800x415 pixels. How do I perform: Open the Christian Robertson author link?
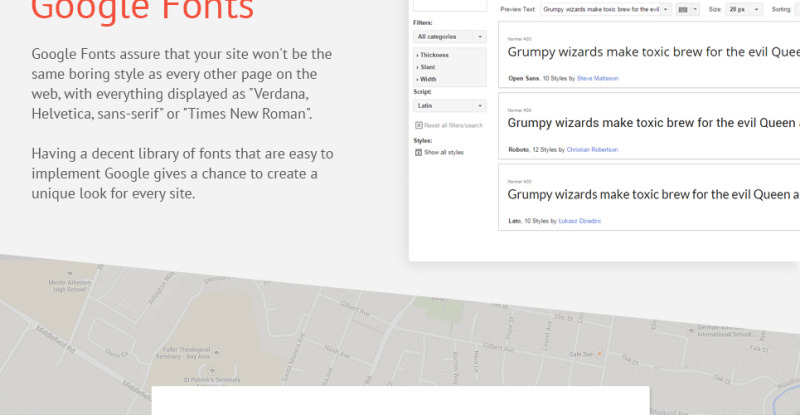[x=592, y=150]
